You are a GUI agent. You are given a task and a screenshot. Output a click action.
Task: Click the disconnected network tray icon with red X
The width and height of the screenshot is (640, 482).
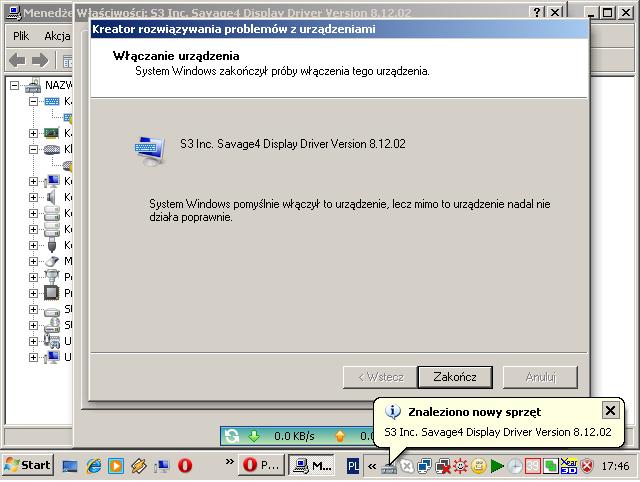443,466
